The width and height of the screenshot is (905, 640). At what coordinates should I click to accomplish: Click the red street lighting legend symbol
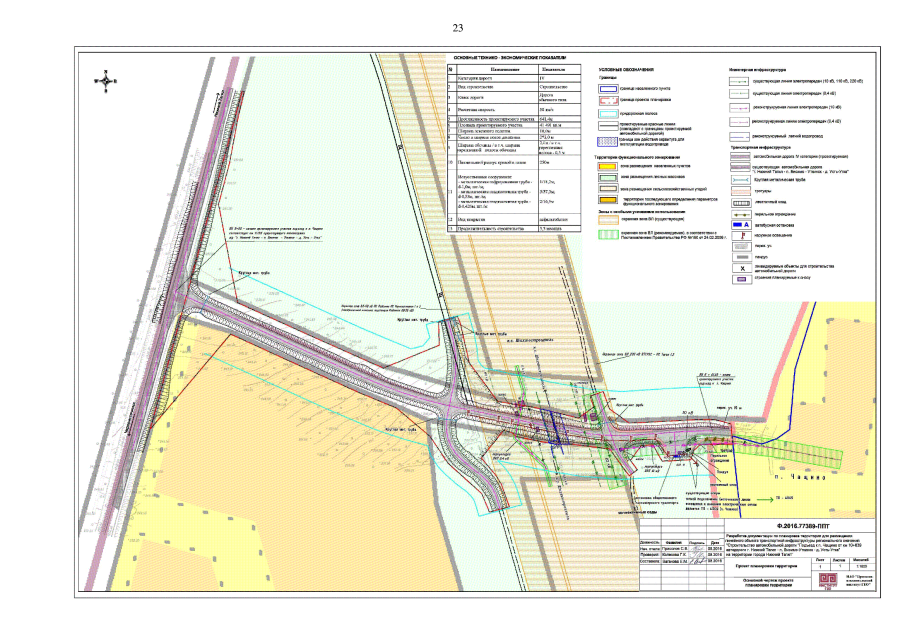(741, 237)
